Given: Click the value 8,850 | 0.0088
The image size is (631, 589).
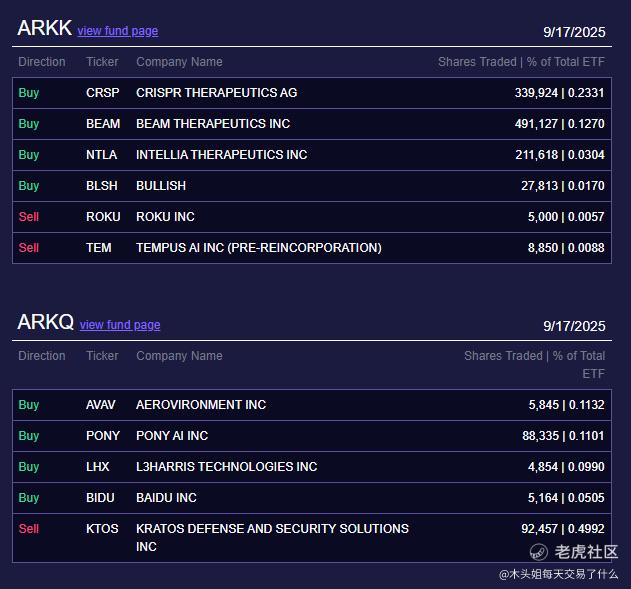Looking at the screenshot, I should coord(566,248).
